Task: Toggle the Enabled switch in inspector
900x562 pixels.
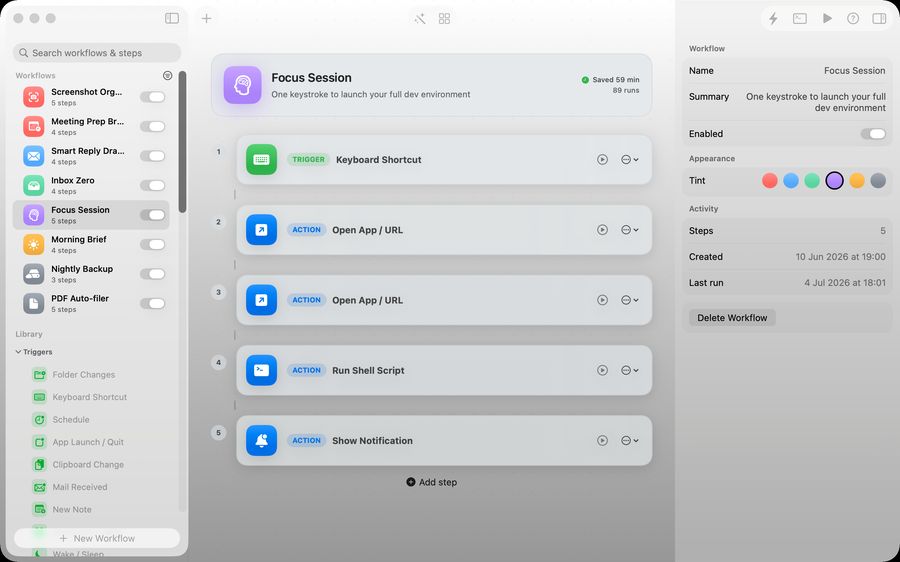Action: pos(873,134)
